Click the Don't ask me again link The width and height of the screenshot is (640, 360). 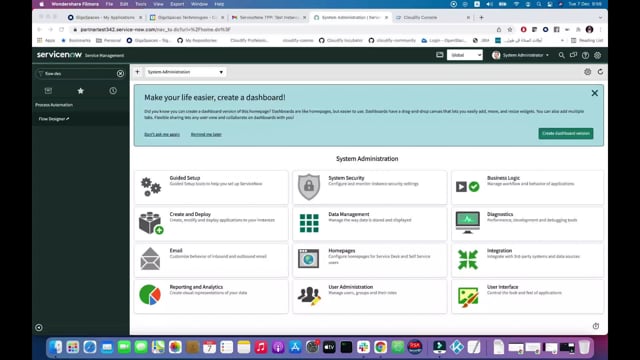pyautogui.click(x=162, y=134)
